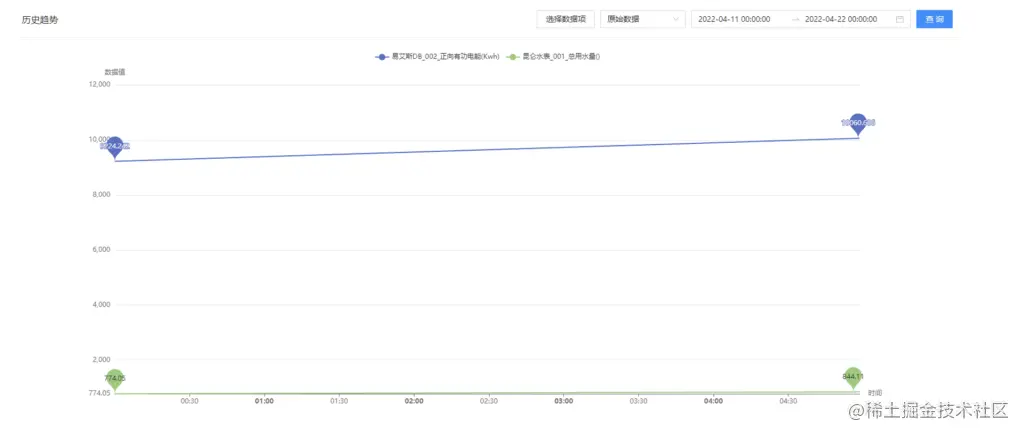Click the 02:00 x-axis label
This screenshot has width=1024, height=436.
(x=414, y=401)
